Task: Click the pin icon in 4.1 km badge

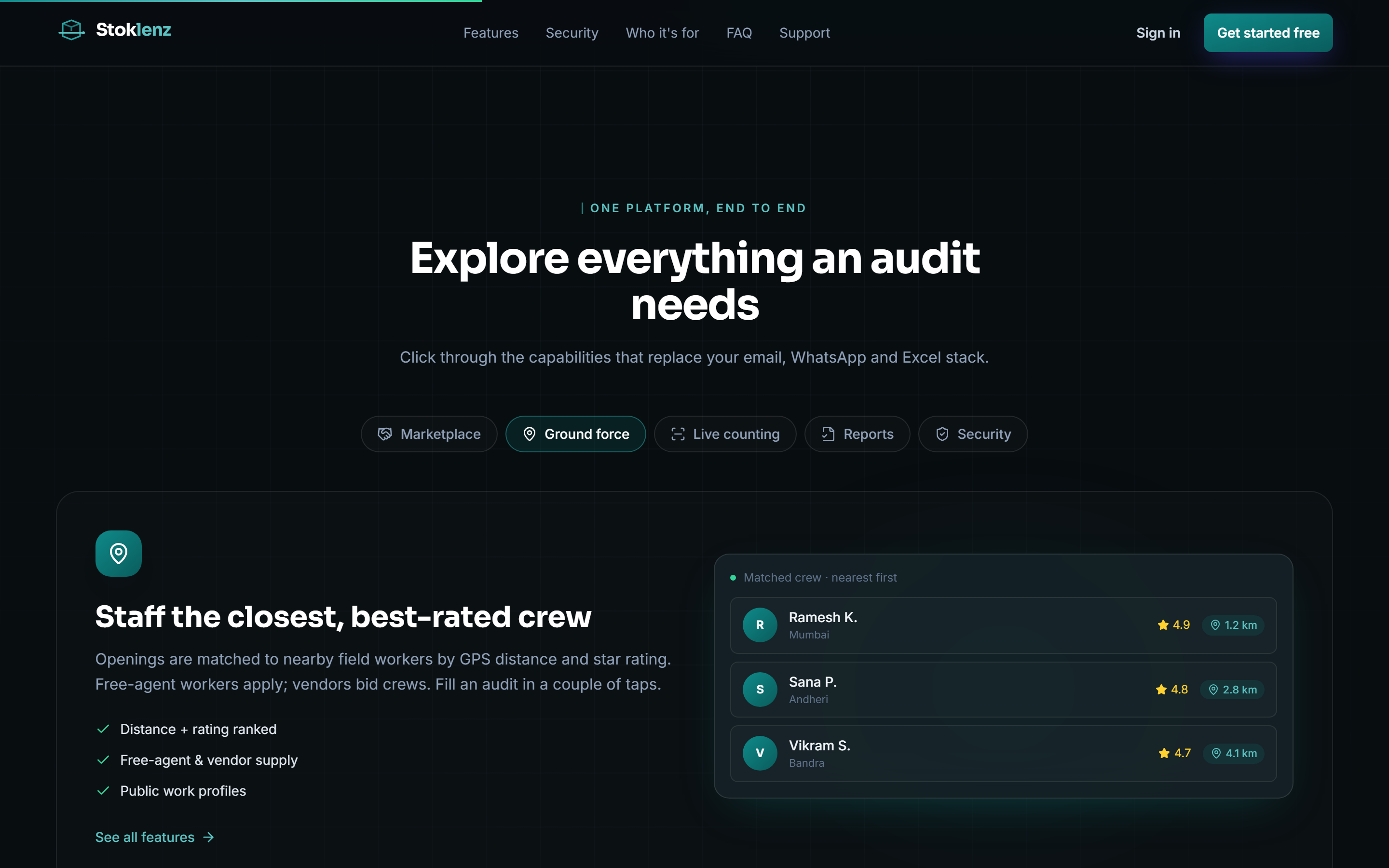Action: coord(1216,753)
